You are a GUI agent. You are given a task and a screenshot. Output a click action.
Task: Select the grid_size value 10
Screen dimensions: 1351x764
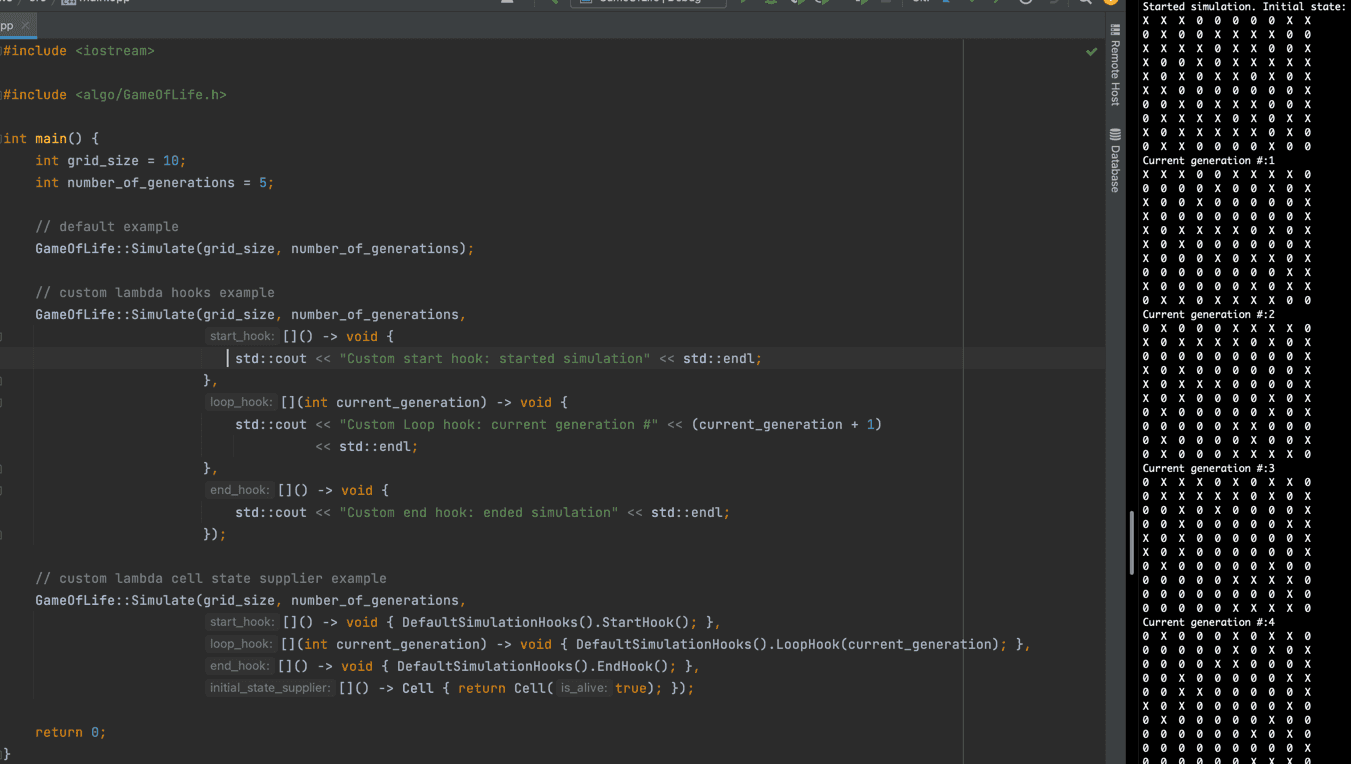click(x=170, y=161)
